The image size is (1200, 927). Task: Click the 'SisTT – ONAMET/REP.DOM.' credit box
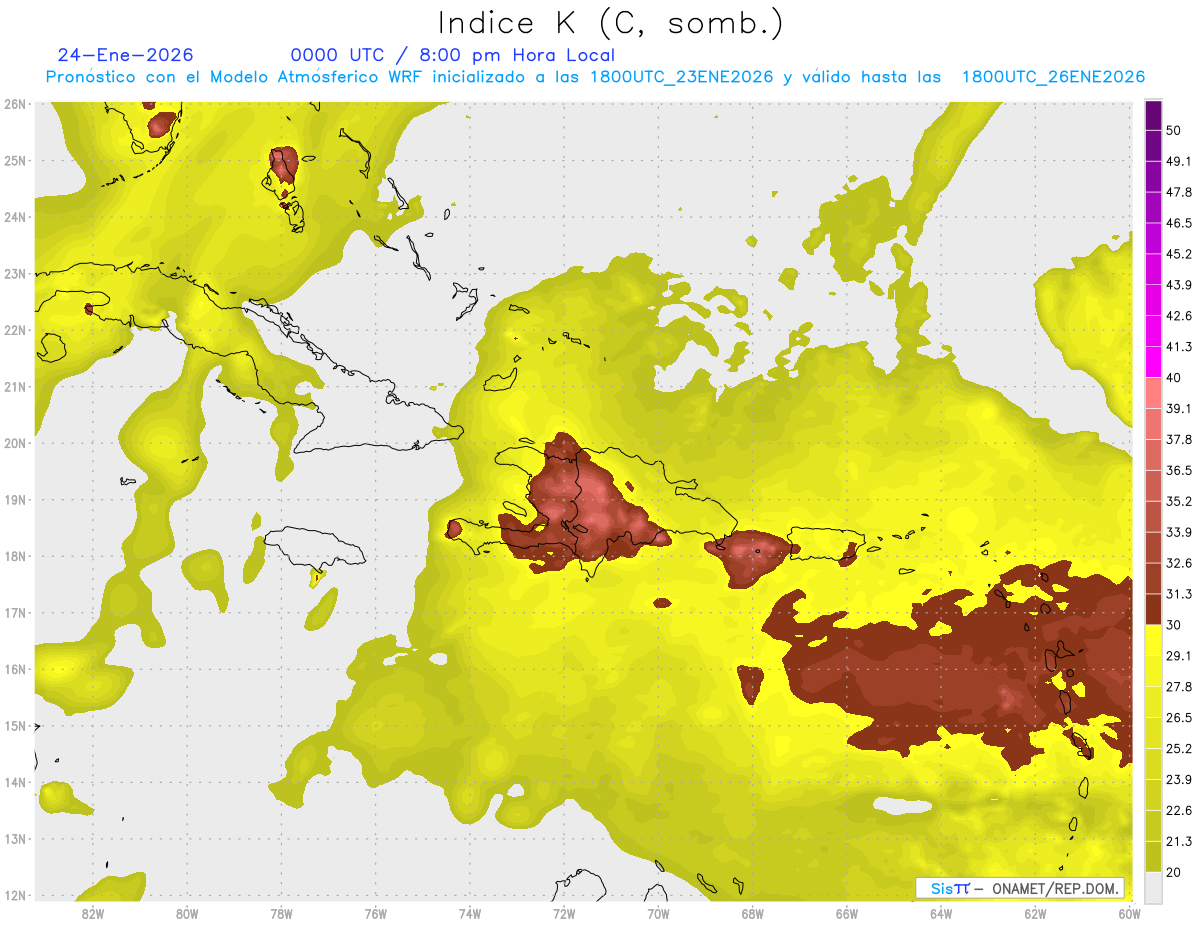pos(1019,888)
